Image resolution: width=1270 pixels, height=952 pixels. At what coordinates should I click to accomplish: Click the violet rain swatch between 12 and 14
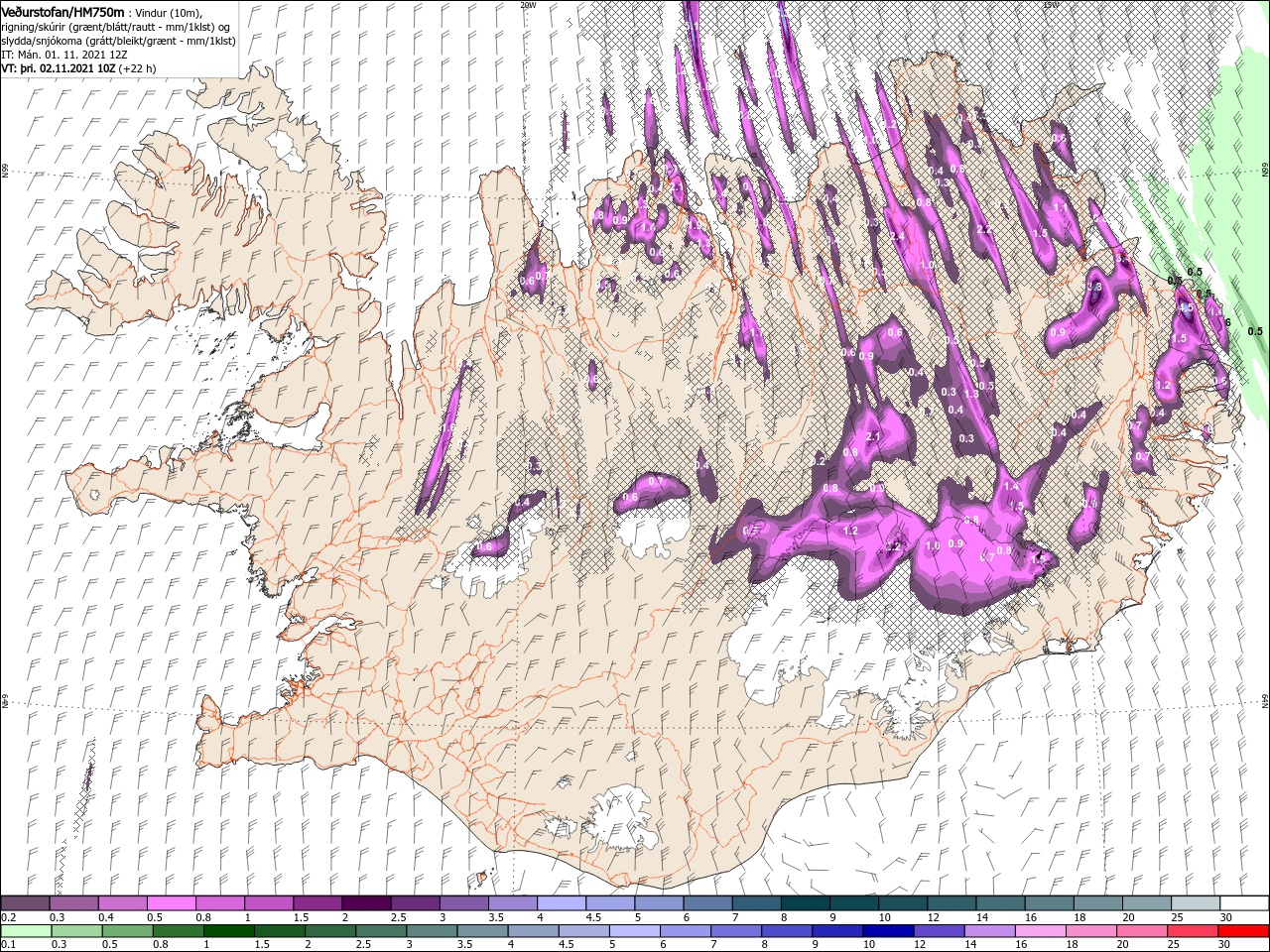[939, 931]
